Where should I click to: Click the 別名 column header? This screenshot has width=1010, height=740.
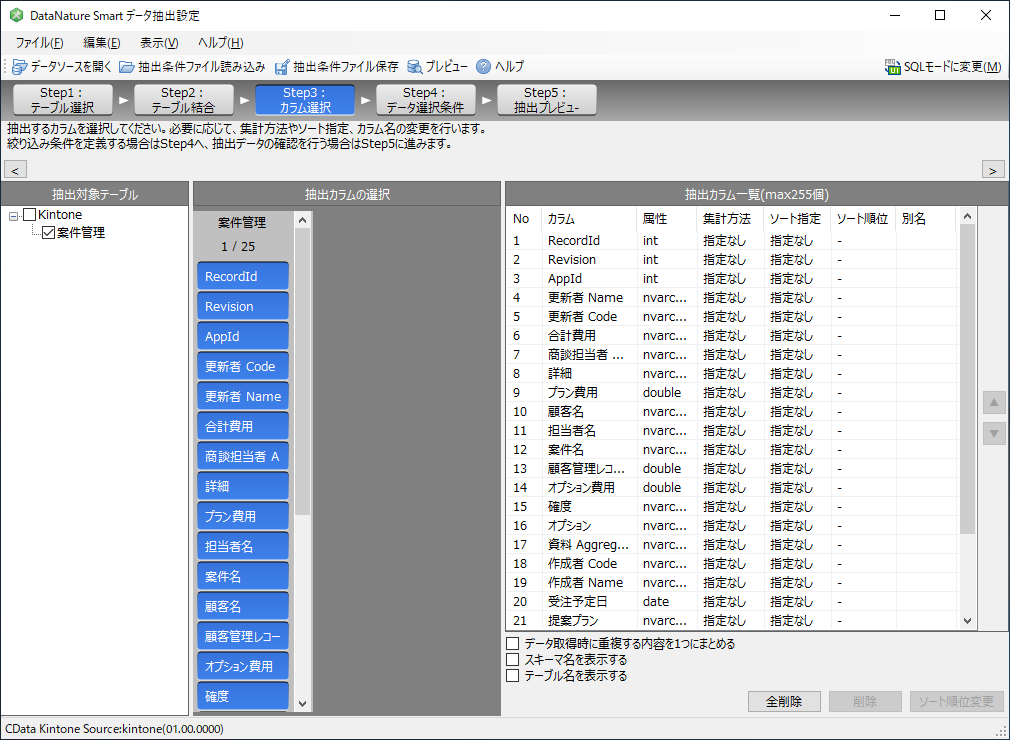pyautogui.click(x=925, y=219)
